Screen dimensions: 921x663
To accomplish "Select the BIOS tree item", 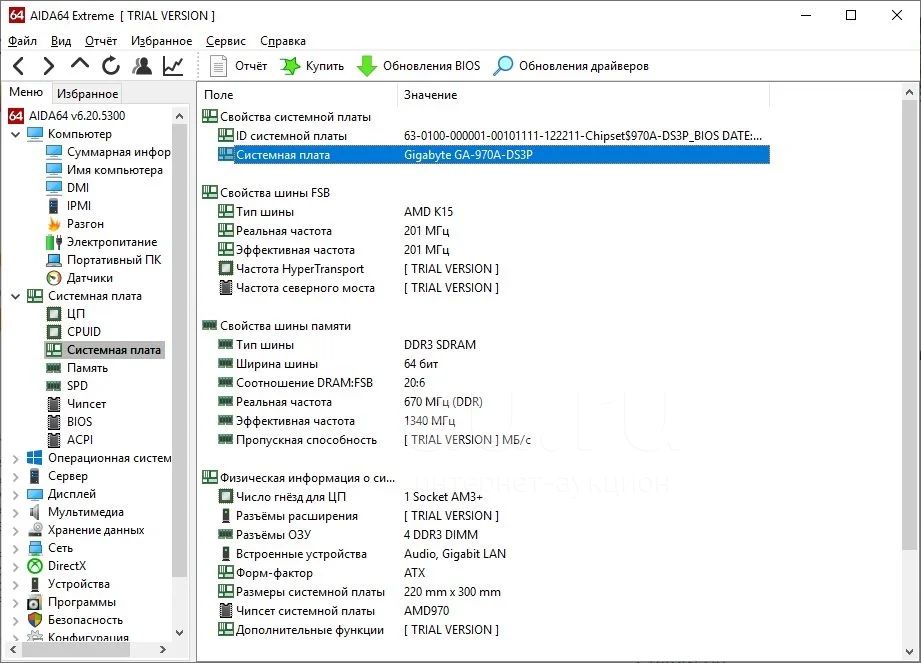I will tap(69, 422).
